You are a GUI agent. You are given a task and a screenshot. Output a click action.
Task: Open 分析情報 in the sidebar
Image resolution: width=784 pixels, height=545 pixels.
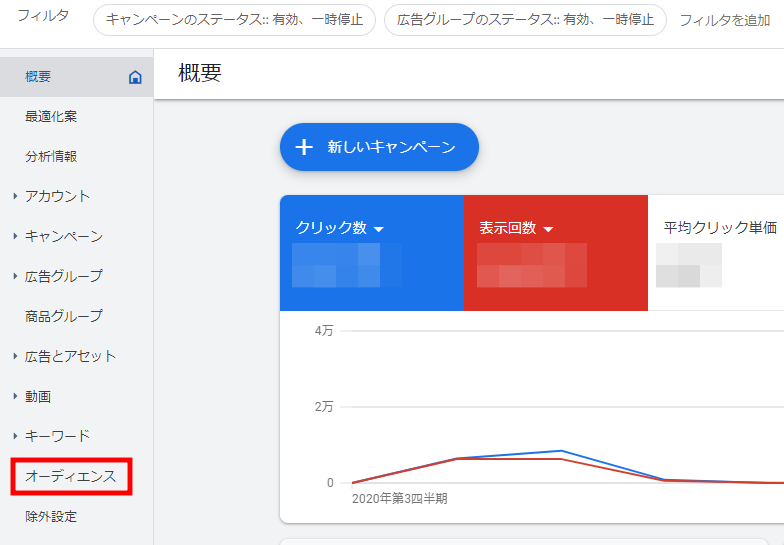[51, 156]
